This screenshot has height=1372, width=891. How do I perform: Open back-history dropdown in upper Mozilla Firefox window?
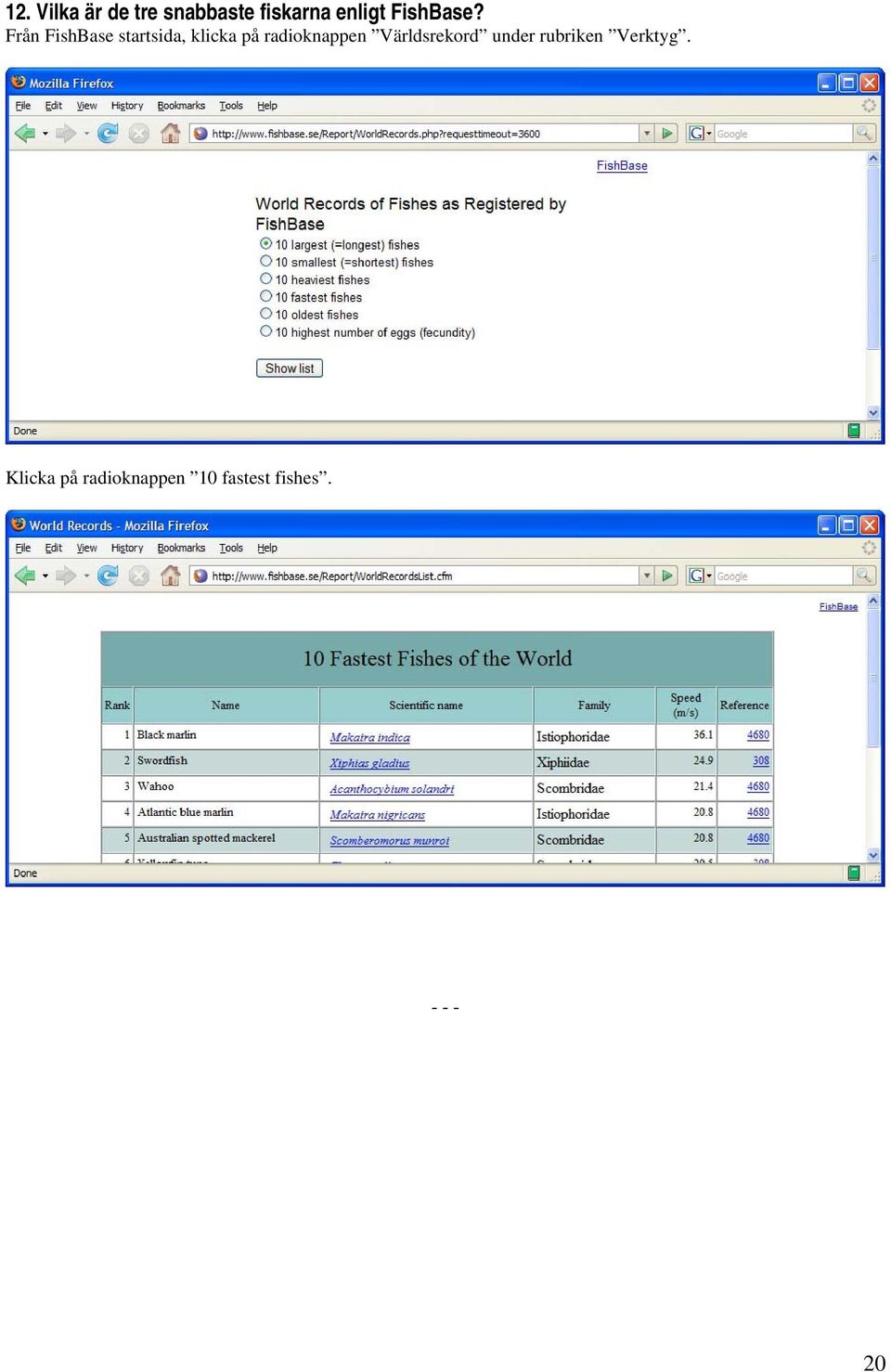point(45,134)
